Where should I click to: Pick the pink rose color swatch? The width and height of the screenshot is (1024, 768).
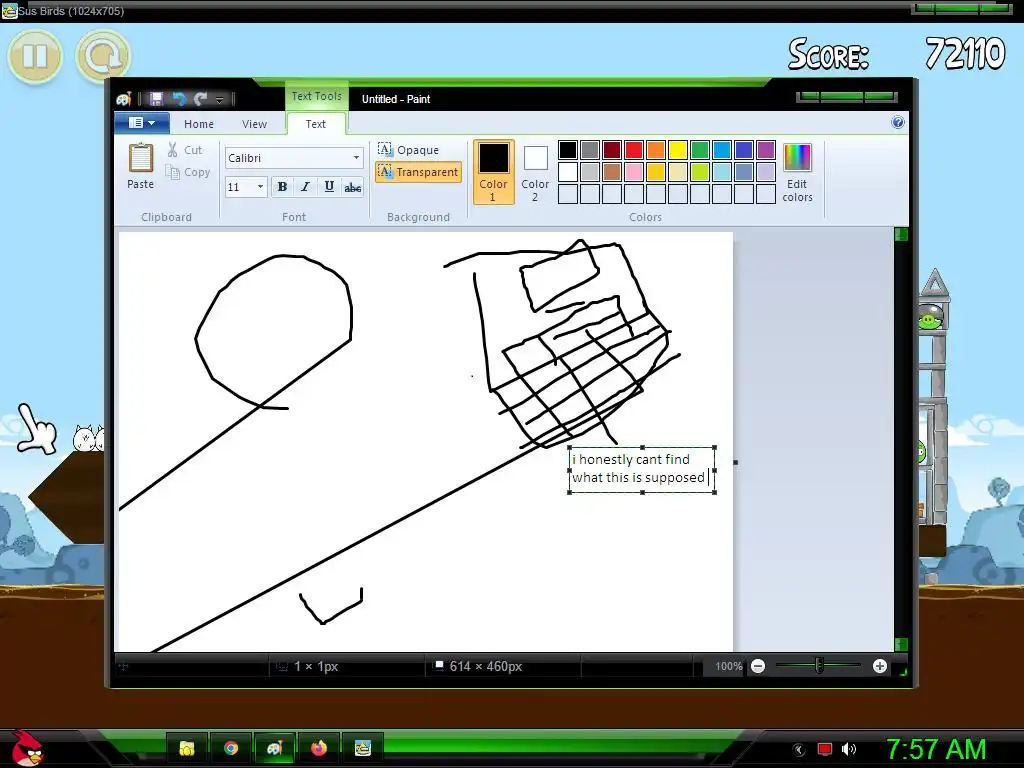634,172
